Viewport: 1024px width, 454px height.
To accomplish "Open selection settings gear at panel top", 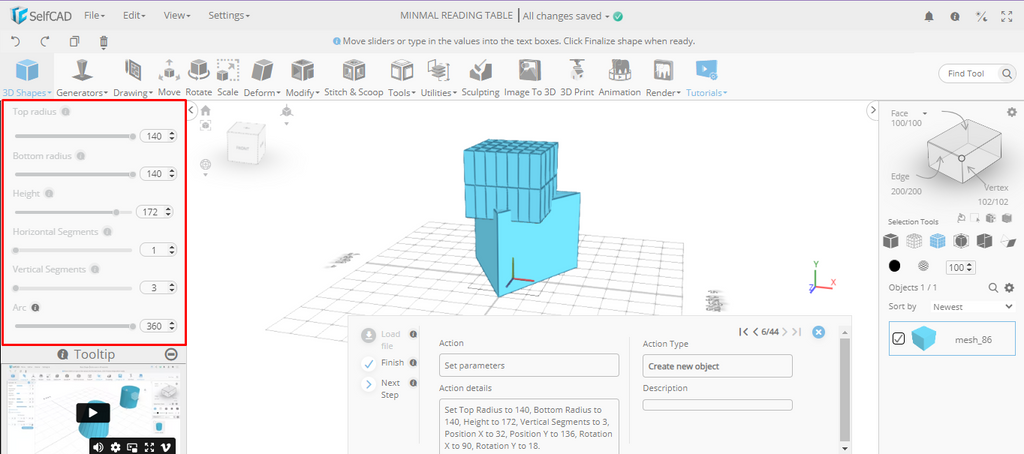I will [x=1012, y=112].
